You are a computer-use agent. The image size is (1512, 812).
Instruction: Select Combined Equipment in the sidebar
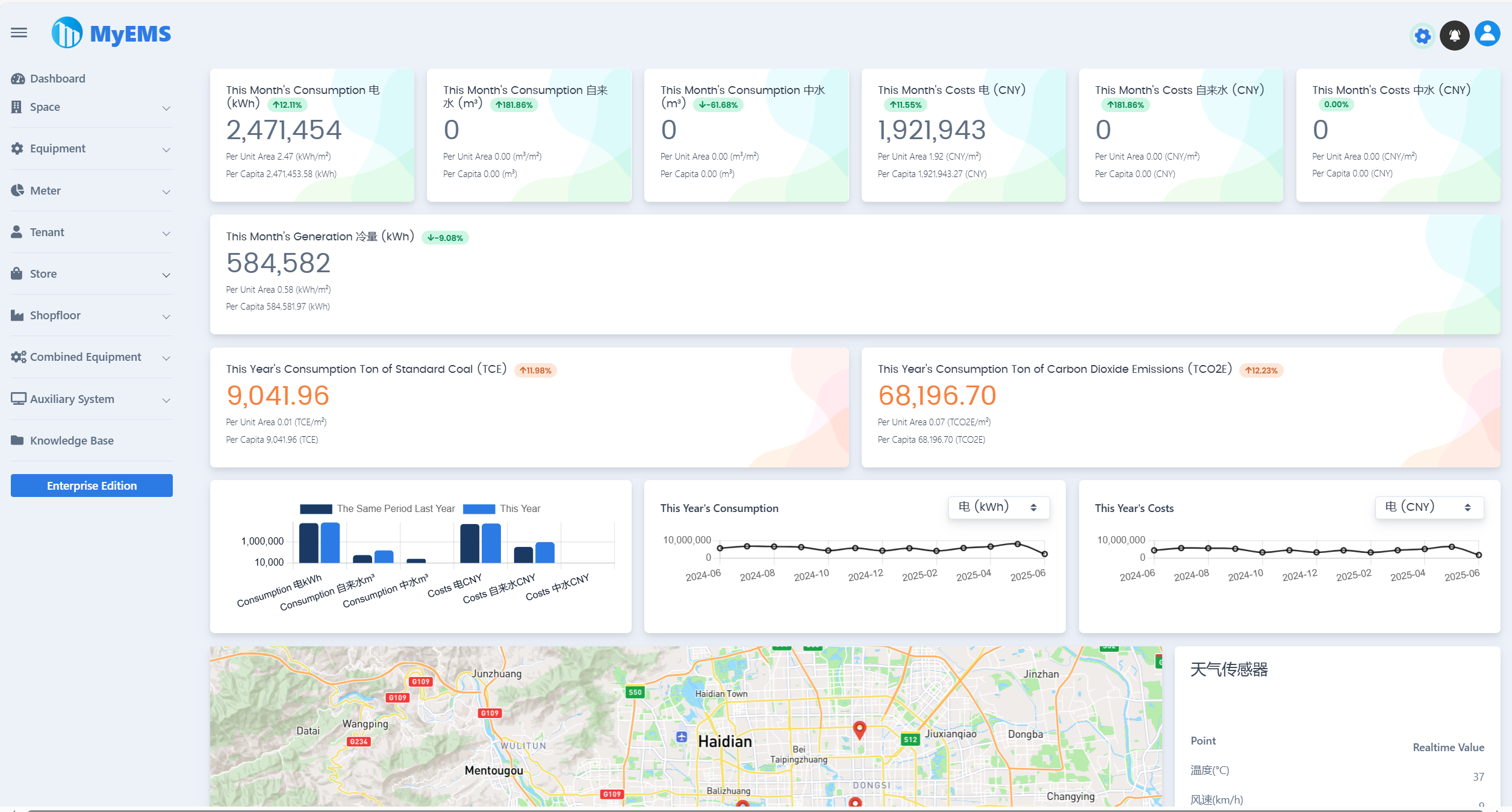tap(86, 357)
